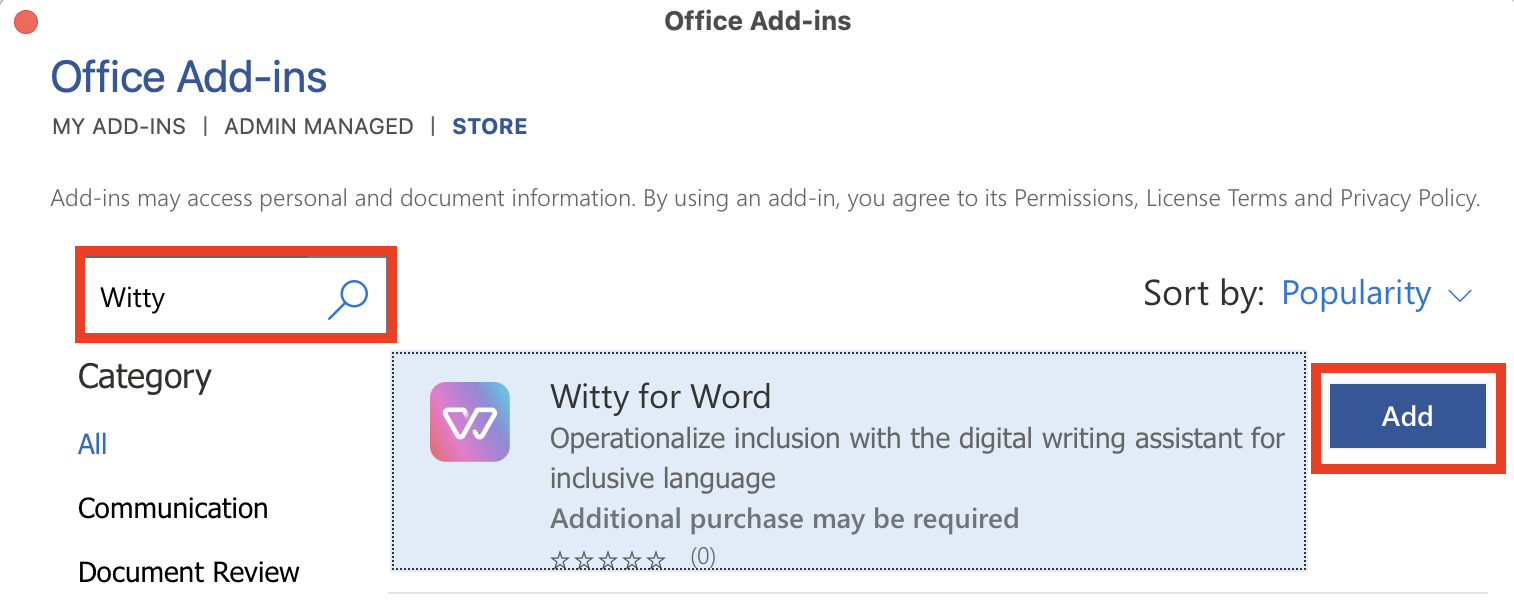Open the MY ADD-INS tab
1514x602 pixels.
pos(119,127)
